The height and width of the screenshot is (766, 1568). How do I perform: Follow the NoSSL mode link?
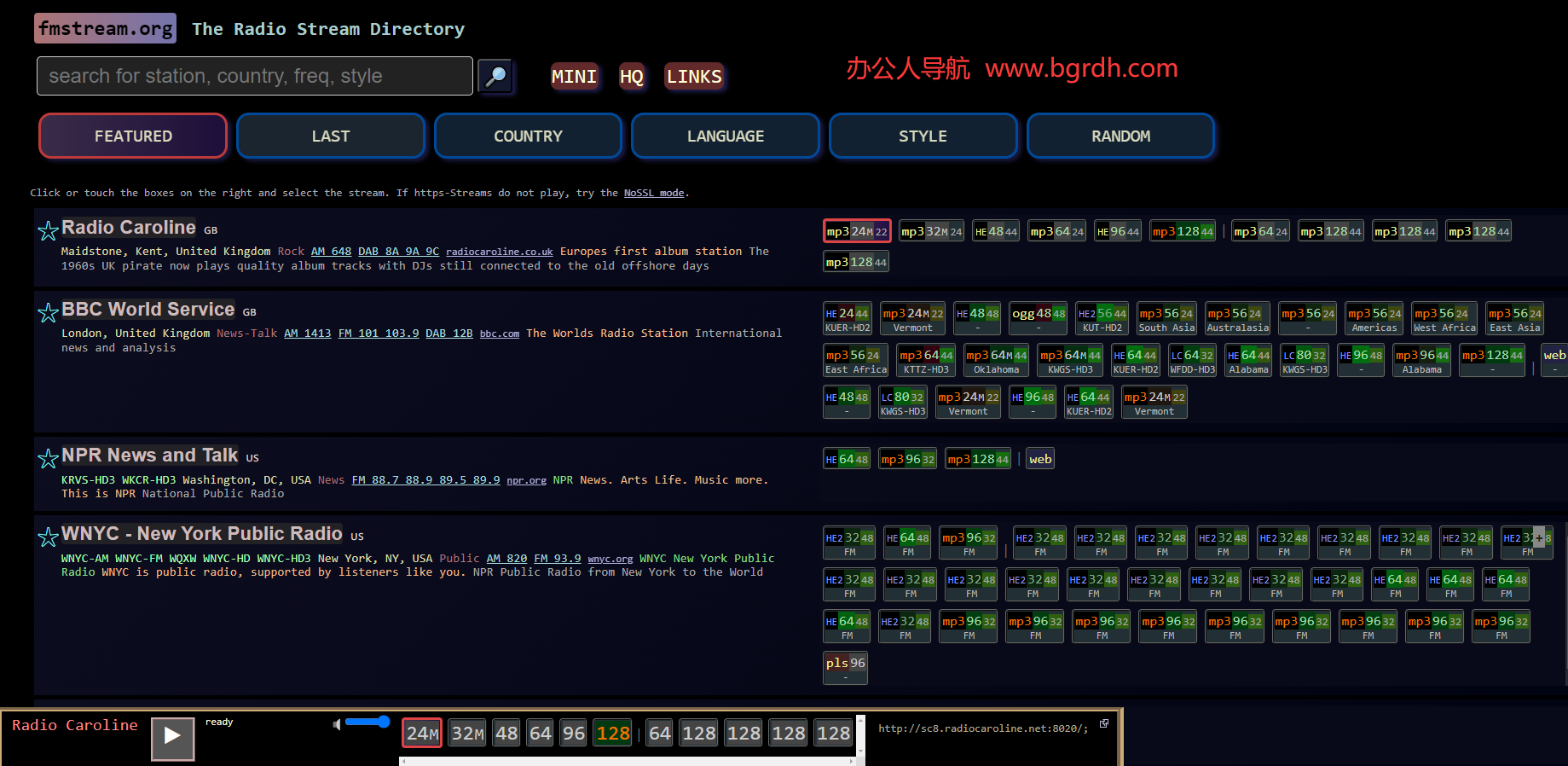pyautogui.click(x=654, y=193)
